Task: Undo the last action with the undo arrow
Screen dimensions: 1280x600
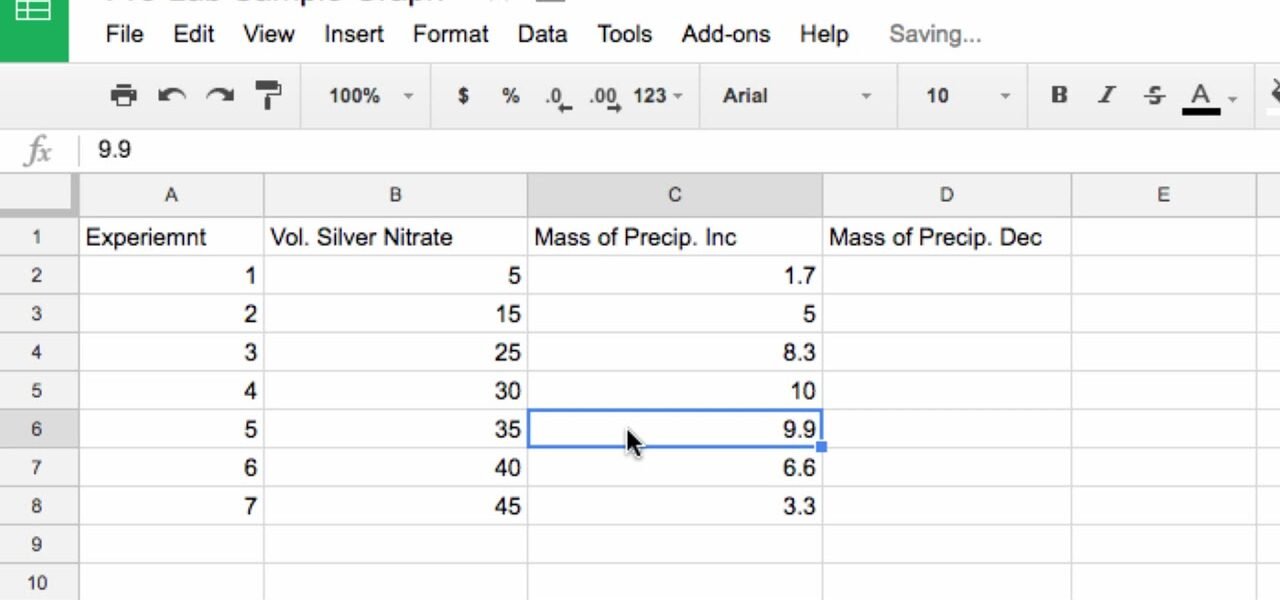Action: (x=172, y=96)
